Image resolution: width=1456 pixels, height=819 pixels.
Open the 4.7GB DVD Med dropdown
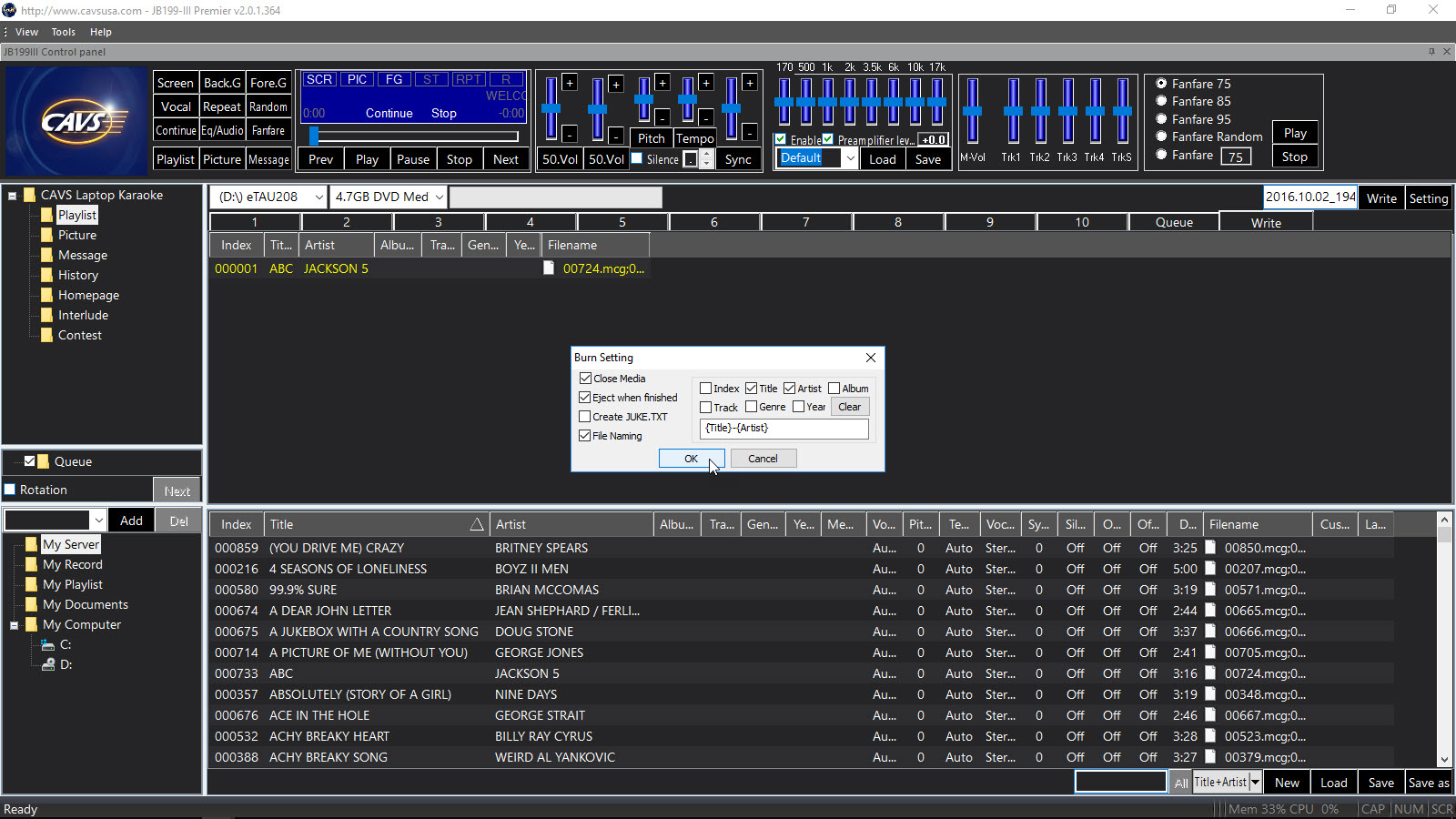tap(439, 197)
